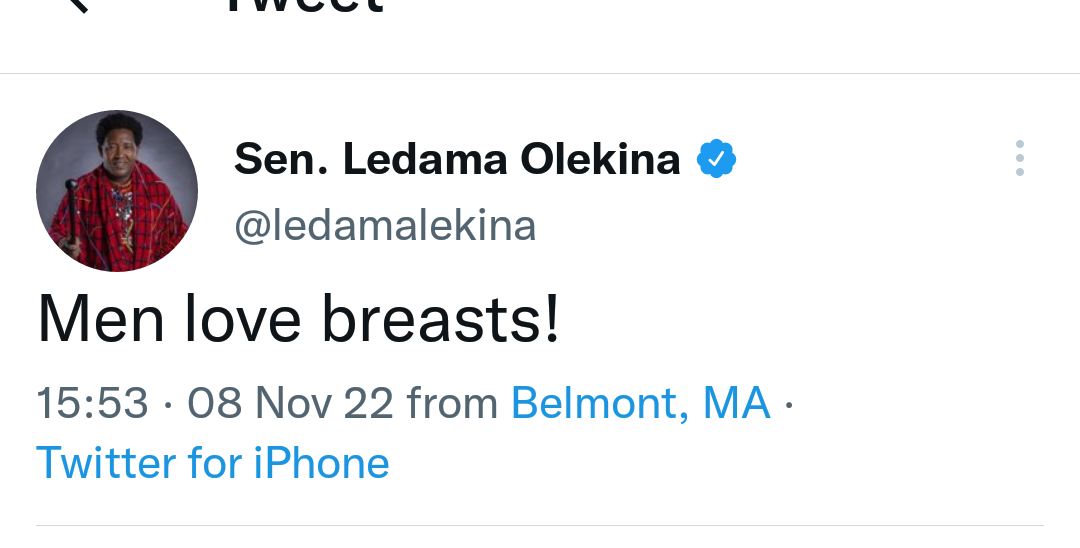Click the 15:53 timestamp

point(92,403)
